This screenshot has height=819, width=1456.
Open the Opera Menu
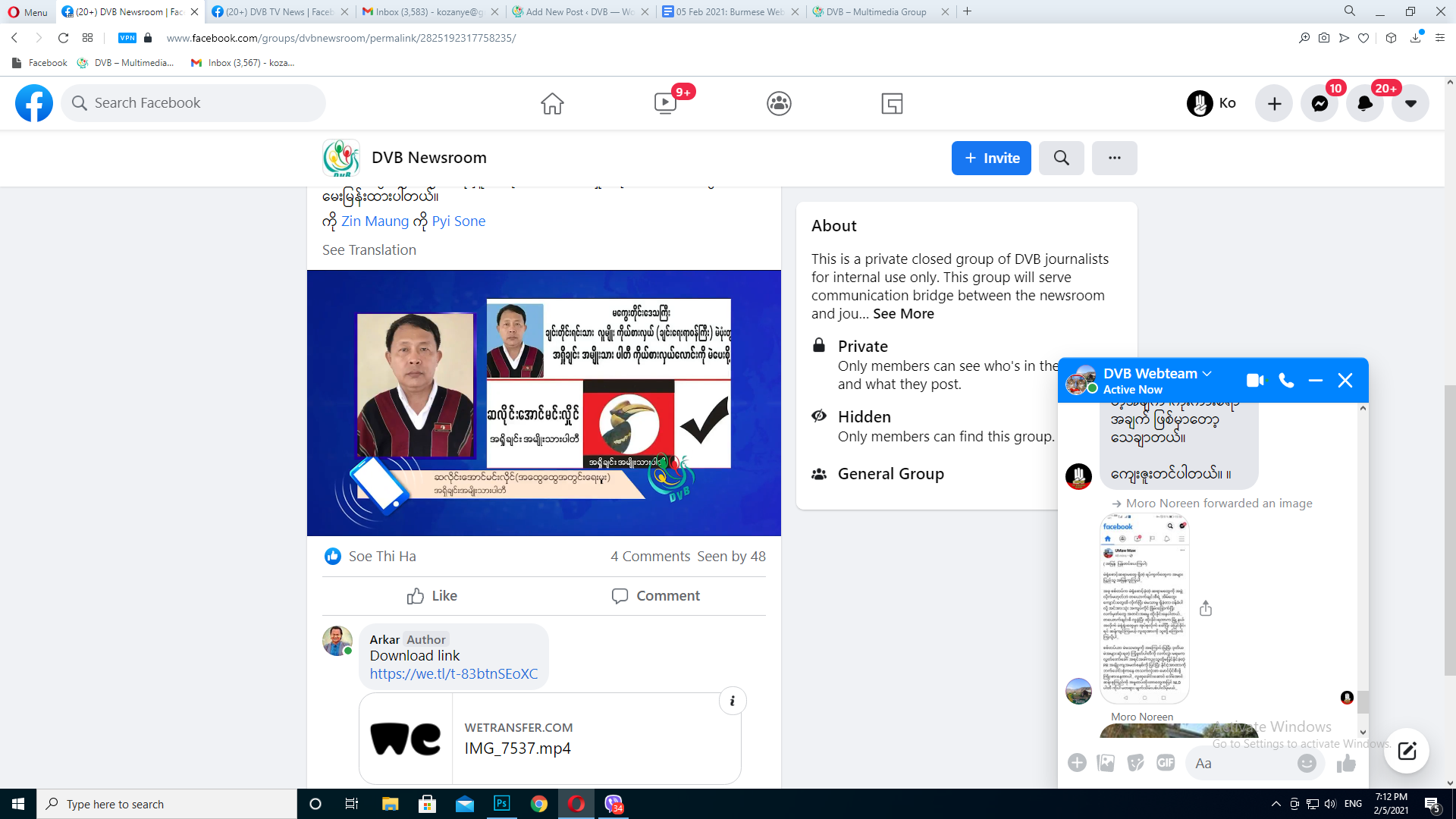click(x=28, y=12)
